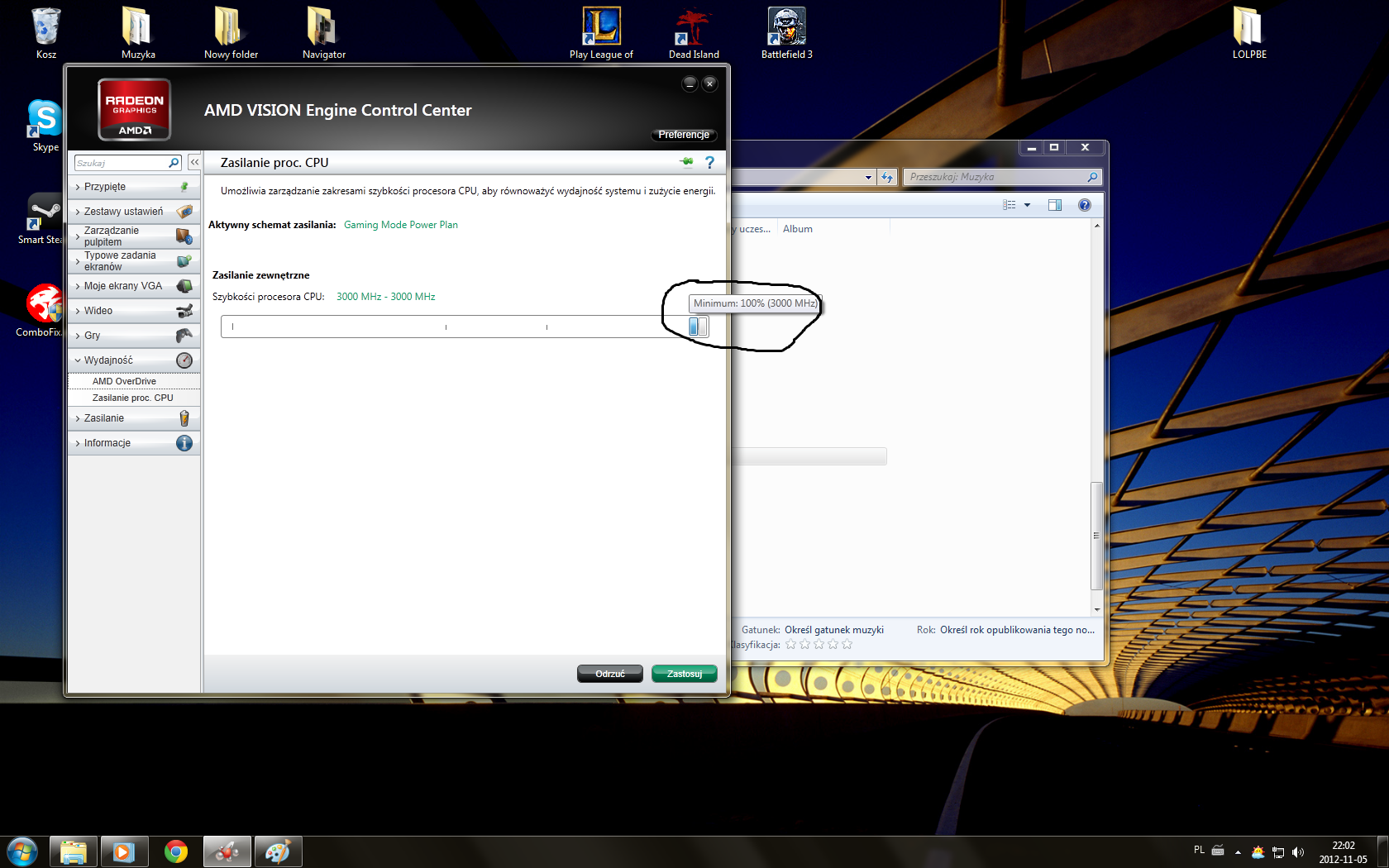
Task: Open the Muzyka desktop folder
Action: (138, 33)
